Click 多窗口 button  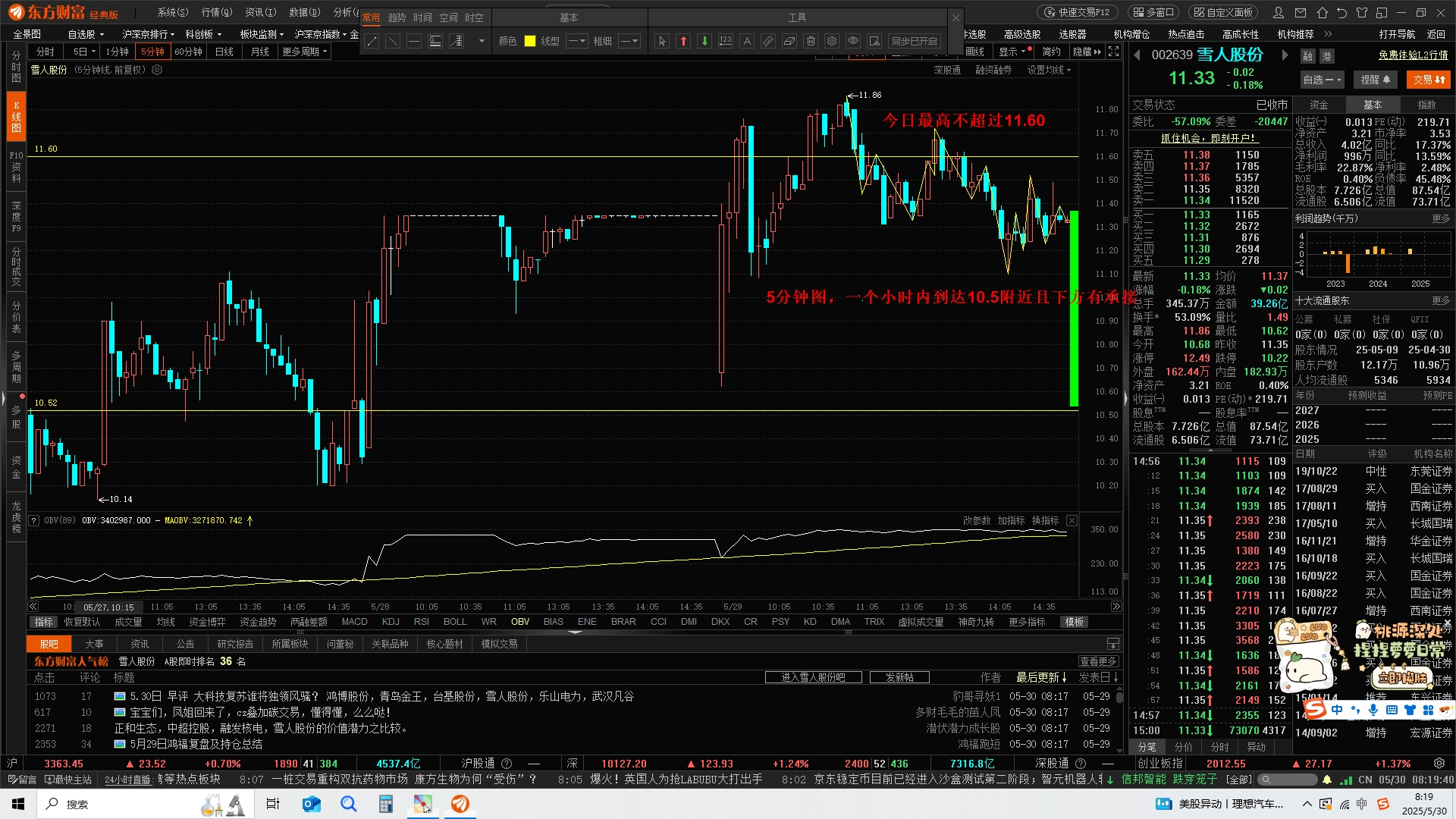[x=1154, y=13]
